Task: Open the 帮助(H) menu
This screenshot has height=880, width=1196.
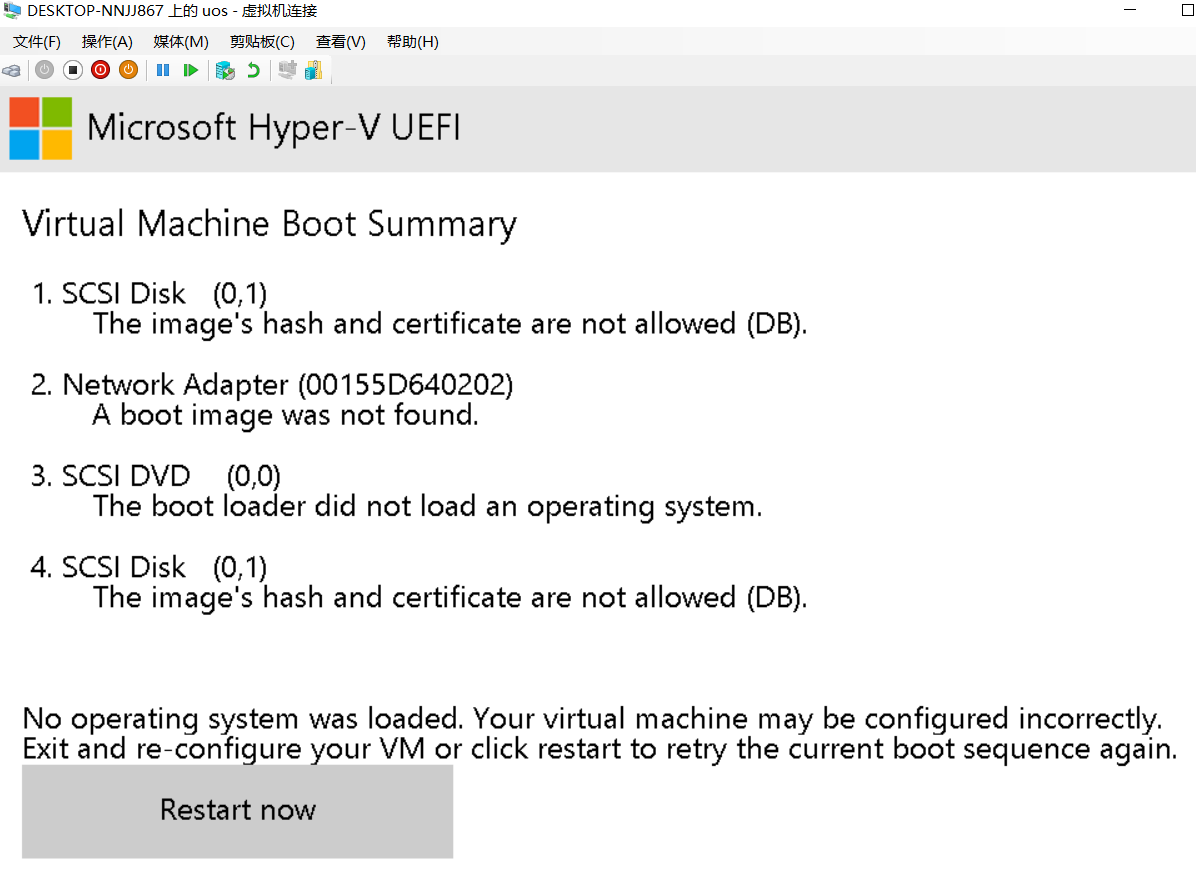Action: 412,41
